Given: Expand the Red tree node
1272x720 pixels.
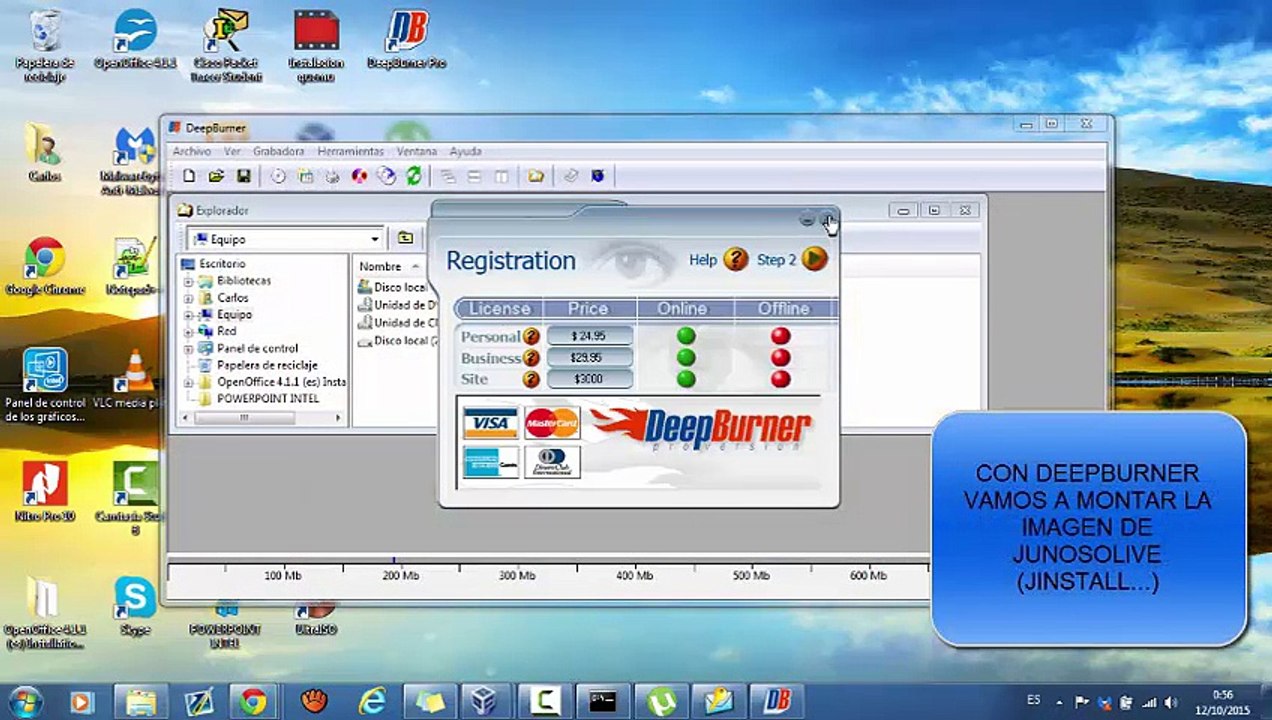Looking at the screenshot, I should (188, 332).
